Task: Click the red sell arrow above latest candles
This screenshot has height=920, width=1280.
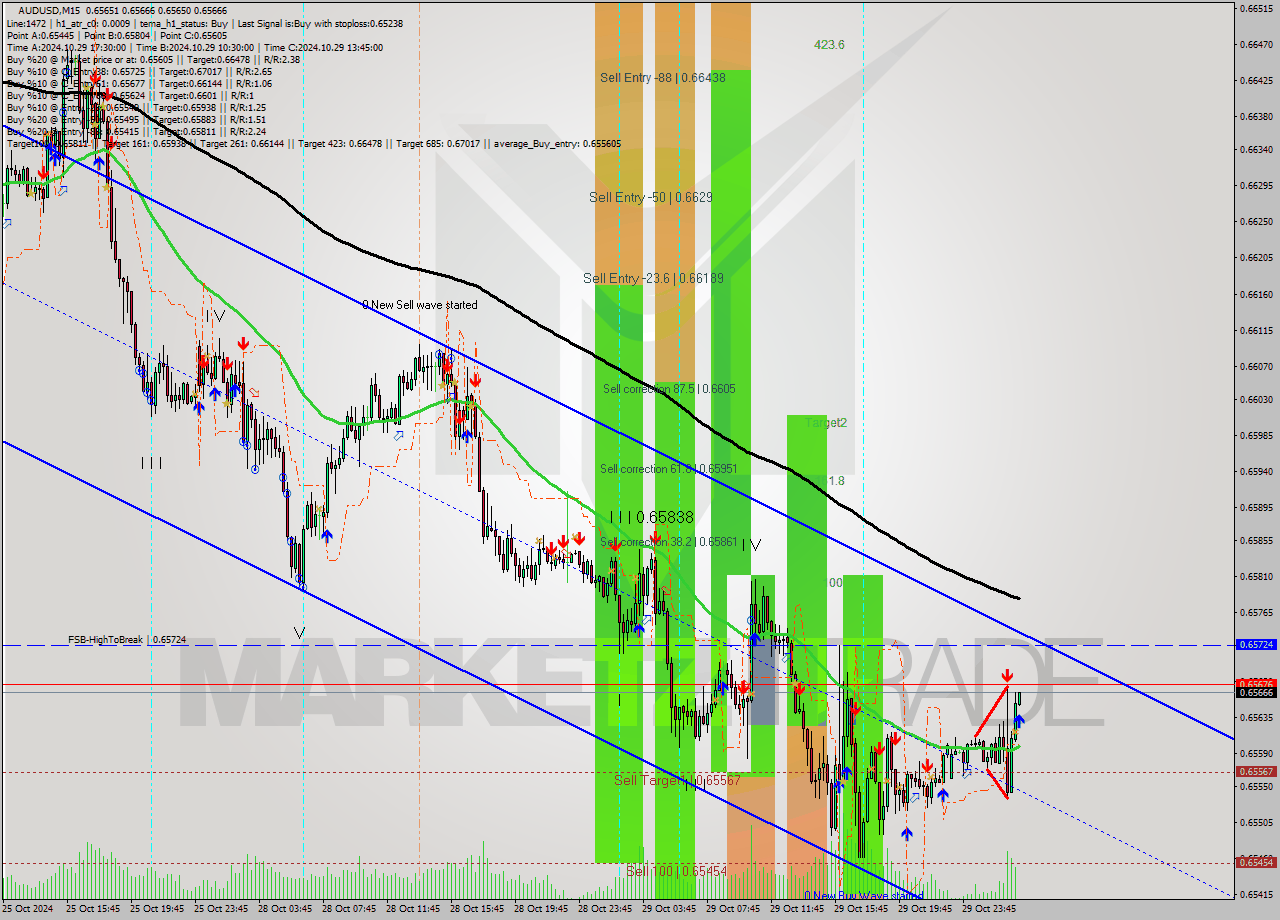Action: (x=1007, y=676)
